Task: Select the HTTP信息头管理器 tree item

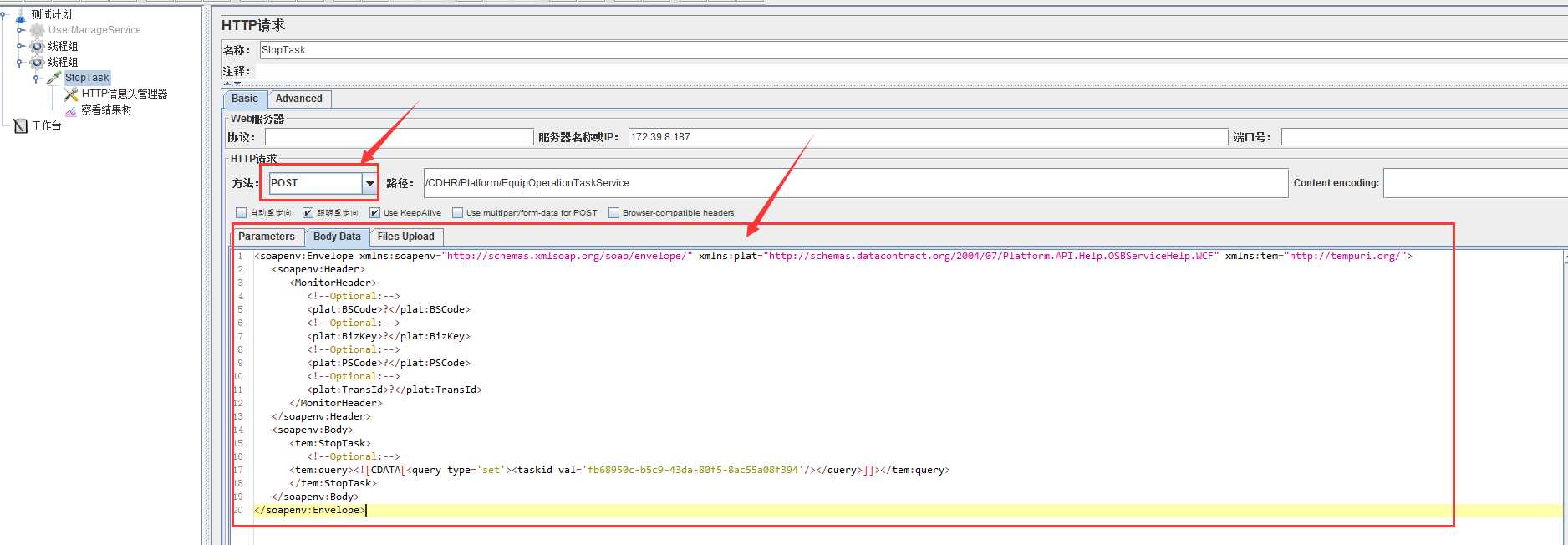Action: (125, 94)
